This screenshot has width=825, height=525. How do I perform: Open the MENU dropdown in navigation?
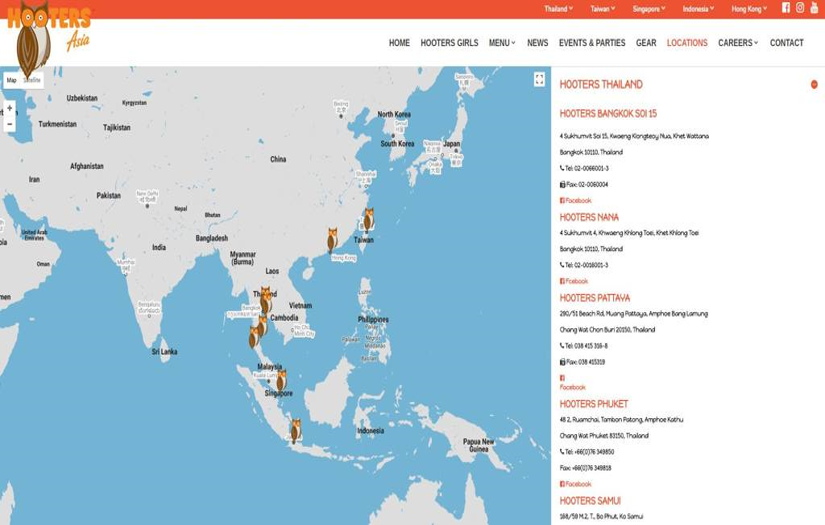point(502,43)
